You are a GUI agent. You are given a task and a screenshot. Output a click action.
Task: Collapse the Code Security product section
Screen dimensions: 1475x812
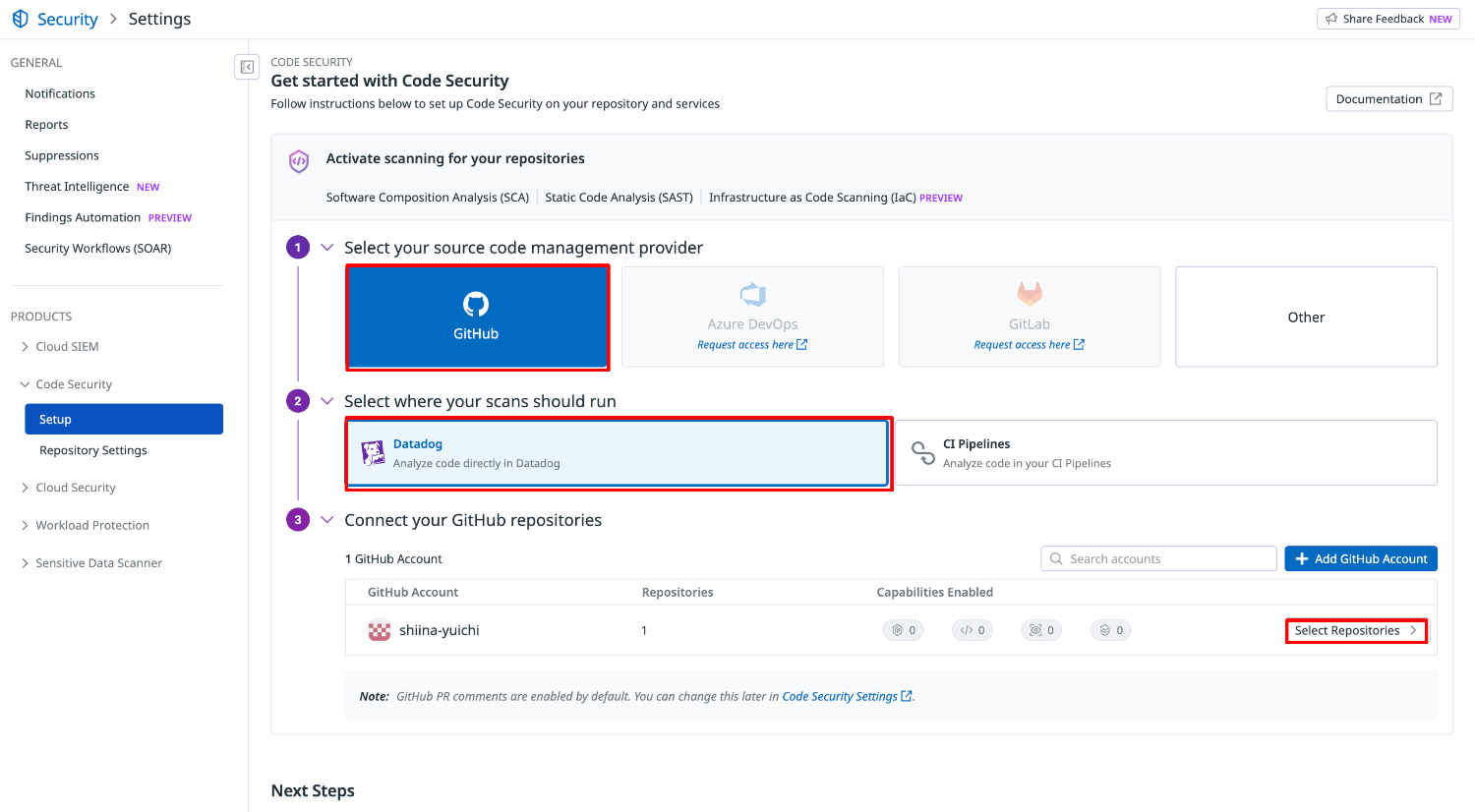25,384
